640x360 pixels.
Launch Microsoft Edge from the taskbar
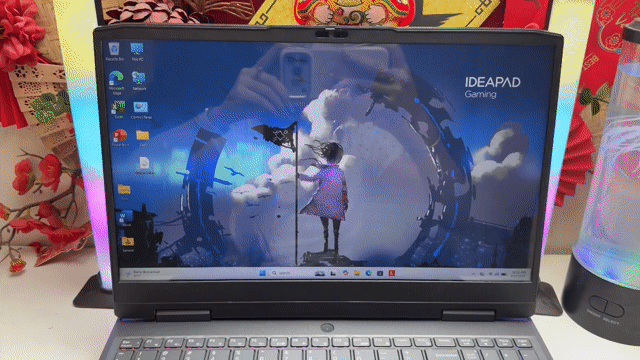pos(369,273)
